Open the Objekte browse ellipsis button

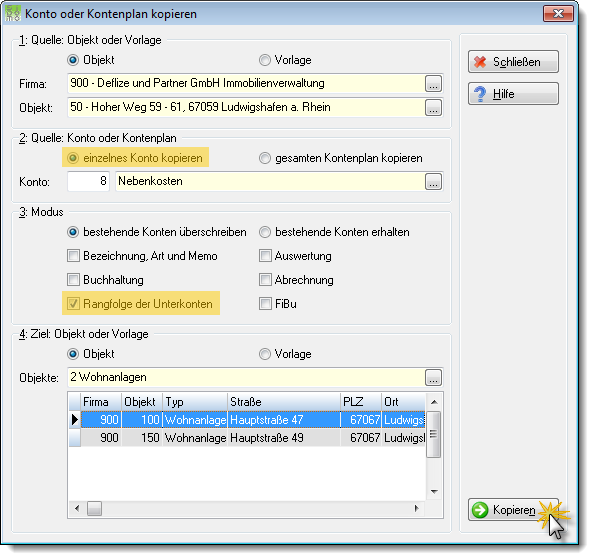(x=433, y=377)
